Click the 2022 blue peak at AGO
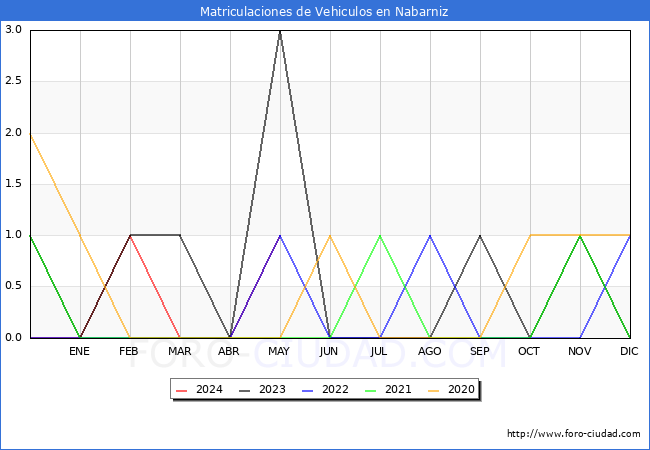 (x=430, y=235)
